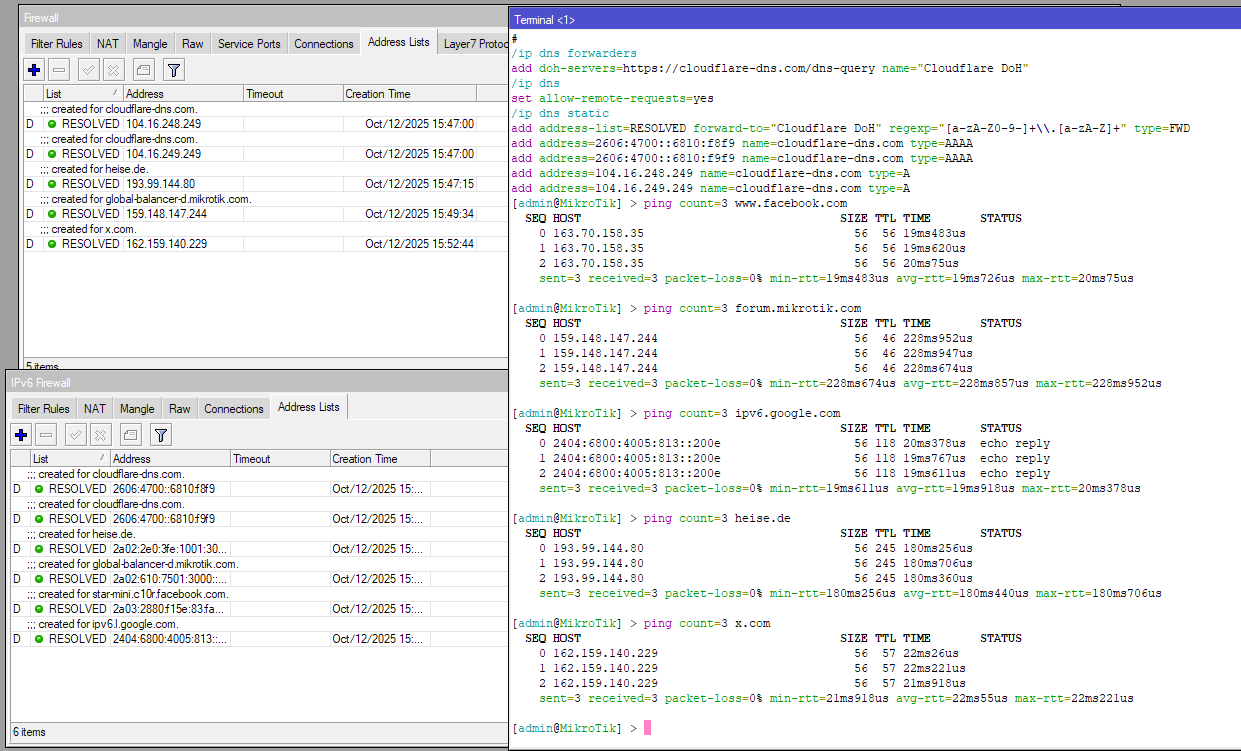Open the Filter funnel in Firewall toolbar
Viewport: 1241px width, 751px height.
pyautogui.click(x=174, y=70)
